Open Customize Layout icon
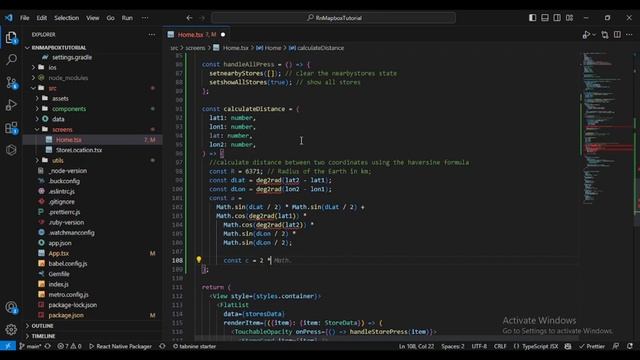640x360 pixels. (x=569, y=18)
